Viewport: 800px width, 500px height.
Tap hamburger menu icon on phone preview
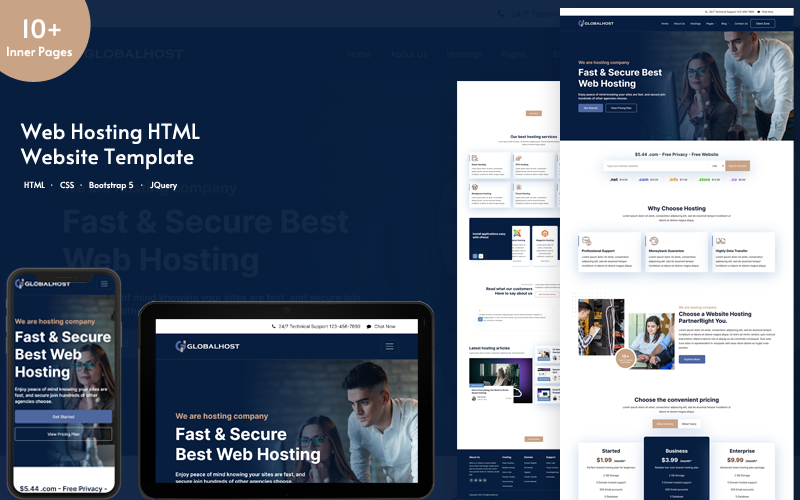(x=104, y=284)
